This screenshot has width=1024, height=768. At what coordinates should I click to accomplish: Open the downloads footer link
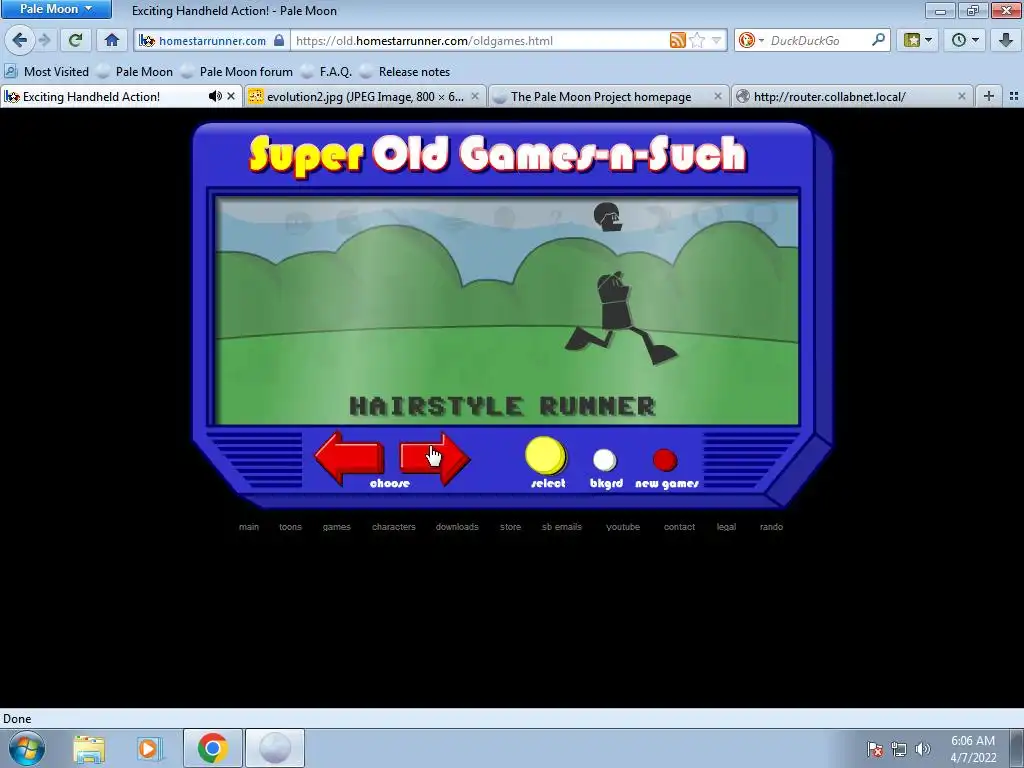457,526
